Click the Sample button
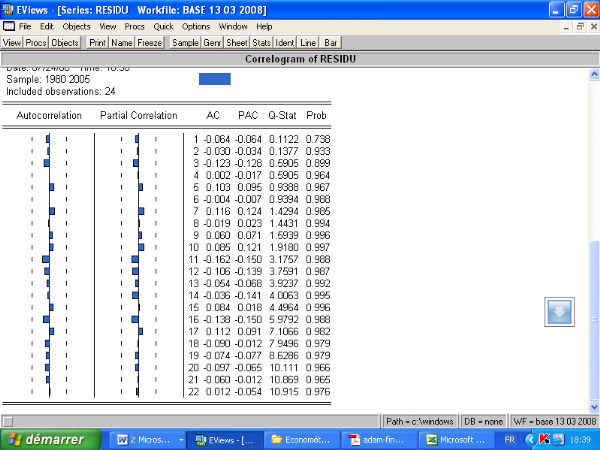 coord(185,42)
